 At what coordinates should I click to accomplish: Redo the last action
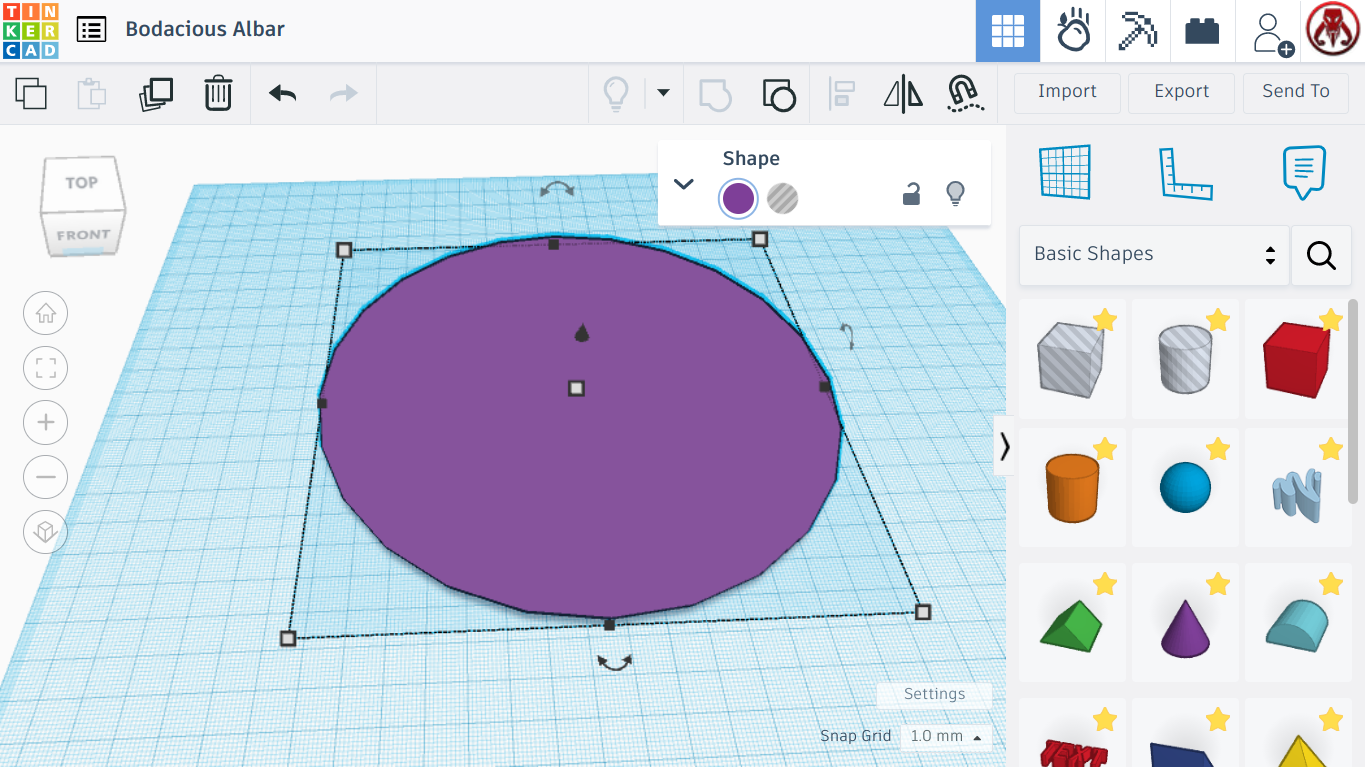point(343,94)
